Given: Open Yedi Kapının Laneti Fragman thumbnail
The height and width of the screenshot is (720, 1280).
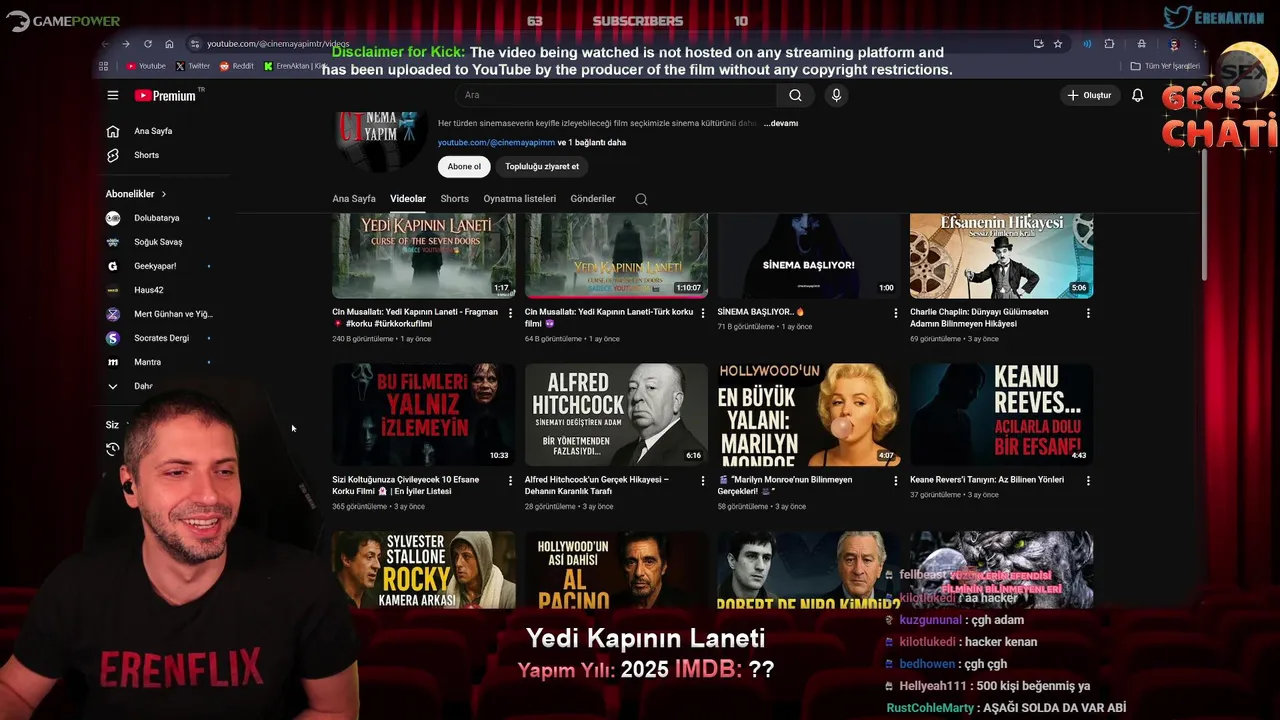Looking at the screenshot, I should [424, 255].
